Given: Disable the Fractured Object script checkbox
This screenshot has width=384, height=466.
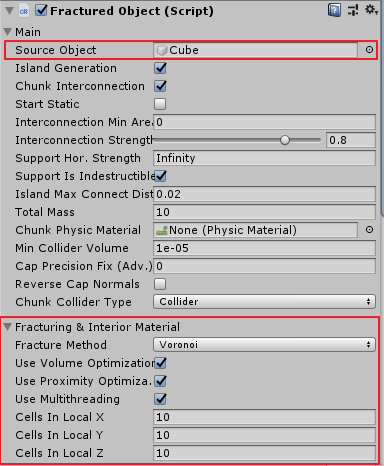Looking at the screenshot, I should coord(41,10).
